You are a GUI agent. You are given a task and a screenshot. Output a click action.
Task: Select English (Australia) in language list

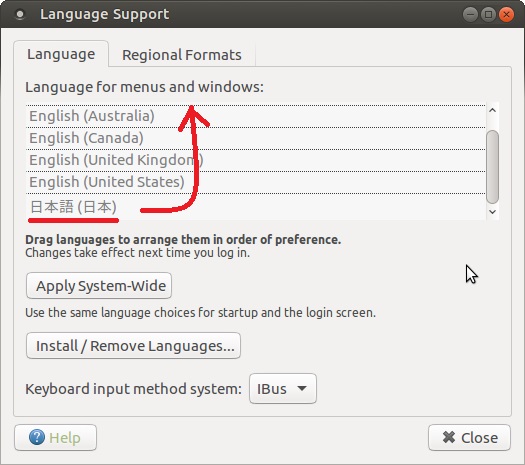[x=255, y=116]
